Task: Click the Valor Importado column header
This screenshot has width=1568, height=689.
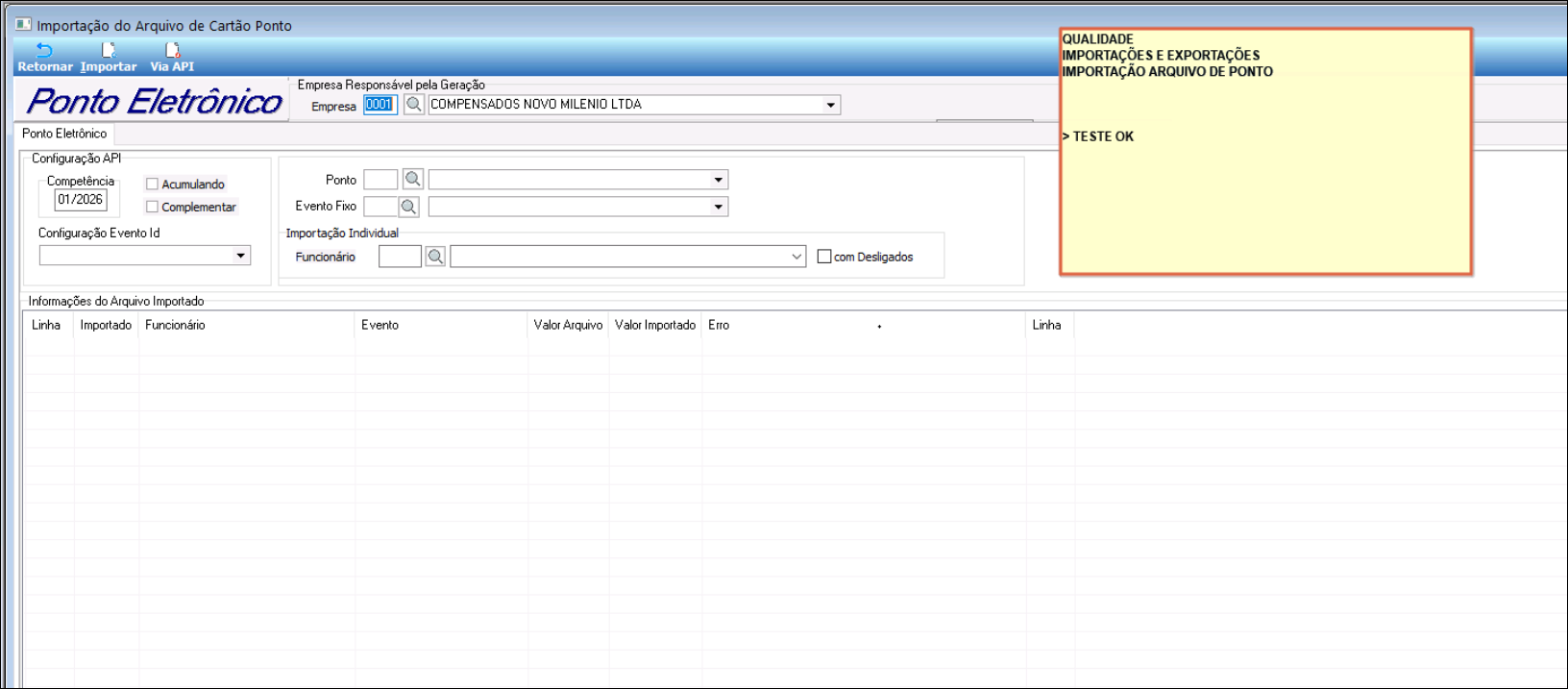Action: click(655, 325)
